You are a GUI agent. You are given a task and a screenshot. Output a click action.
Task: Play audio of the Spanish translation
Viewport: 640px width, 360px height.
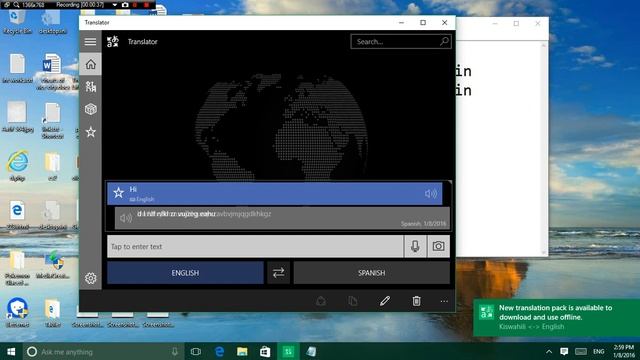click(x=126, y=218)
